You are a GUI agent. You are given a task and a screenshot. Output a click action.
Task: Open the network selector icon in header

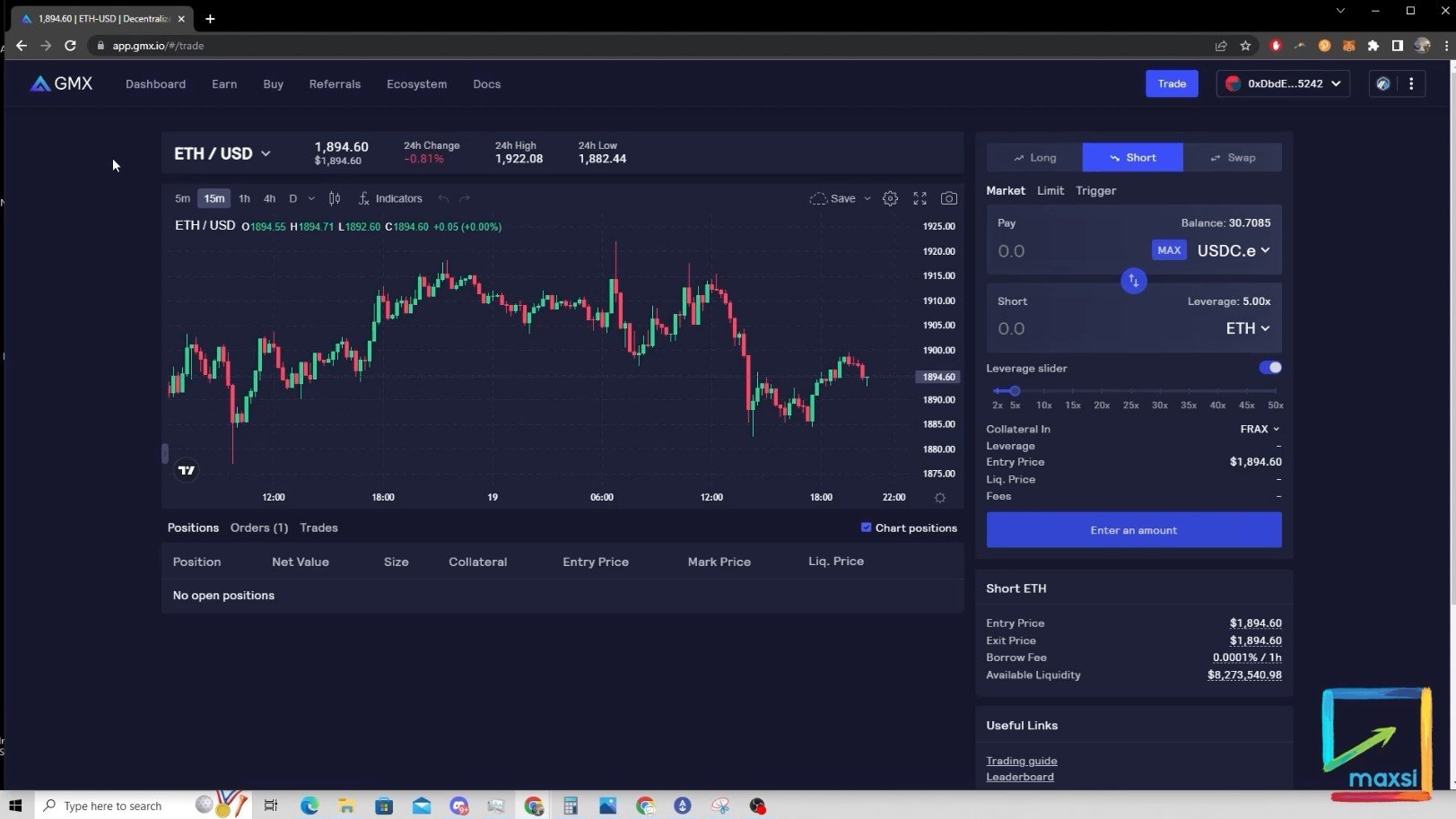[x=1383, y=83]
